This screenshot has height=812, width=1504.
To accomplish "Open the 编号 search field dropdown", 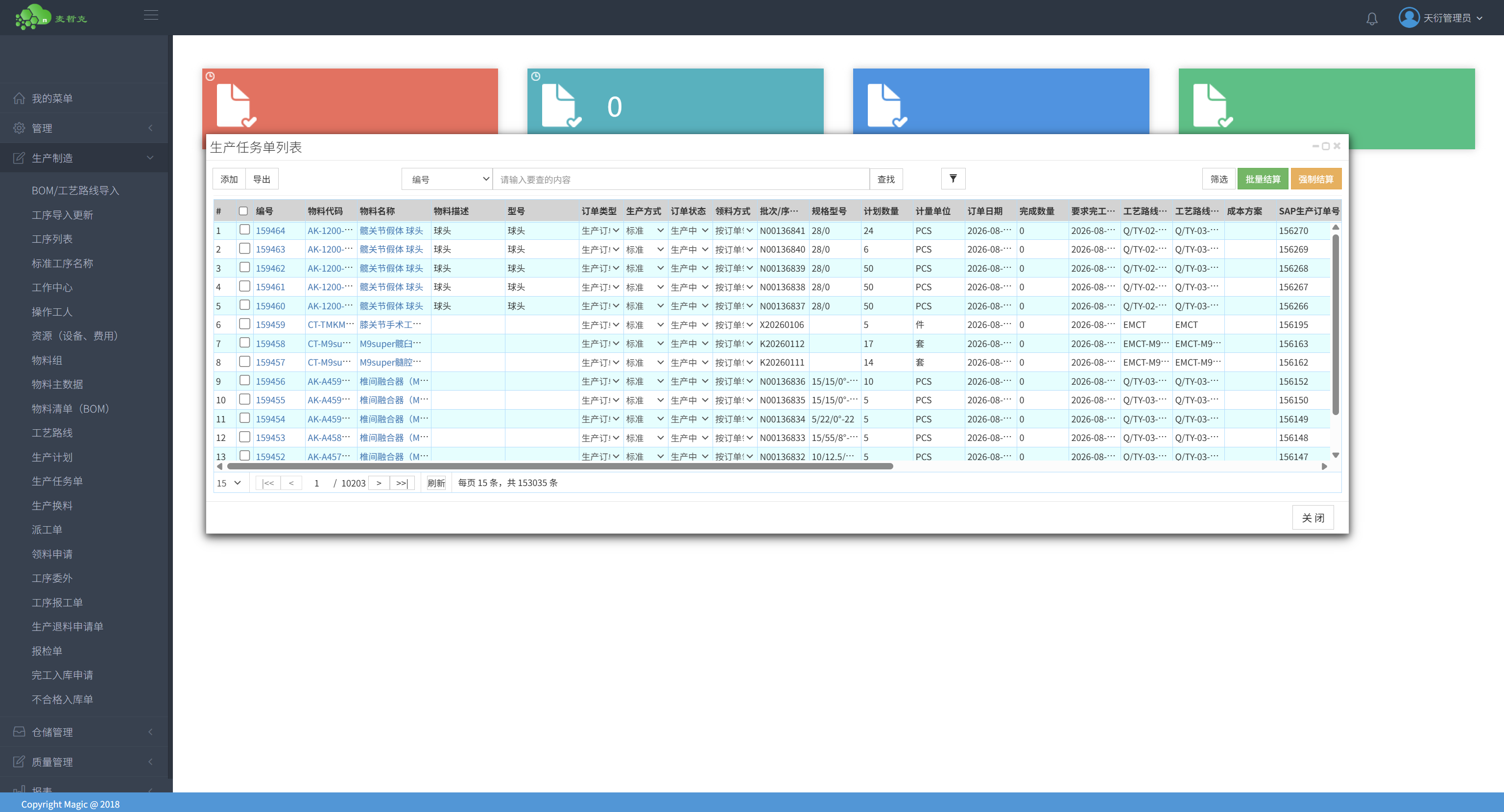I will 447,179.
